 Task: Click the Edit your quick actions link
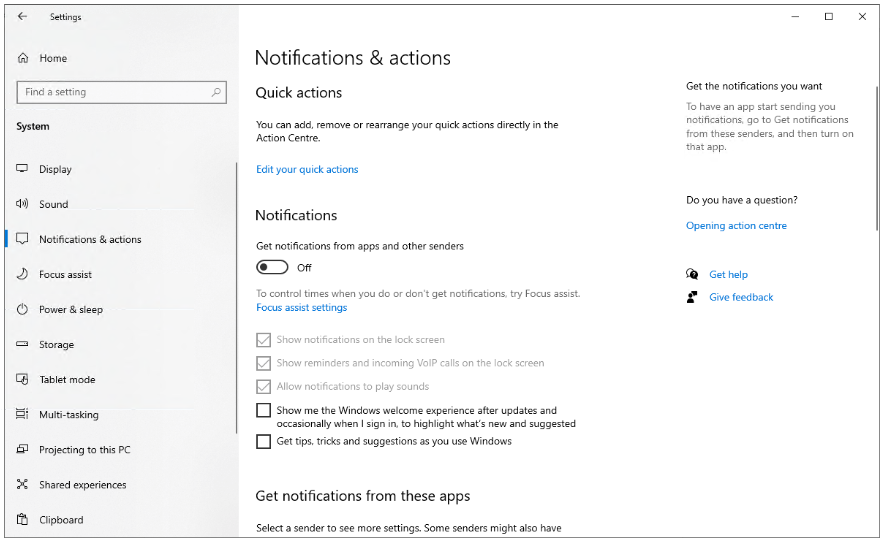pos(307,170)
